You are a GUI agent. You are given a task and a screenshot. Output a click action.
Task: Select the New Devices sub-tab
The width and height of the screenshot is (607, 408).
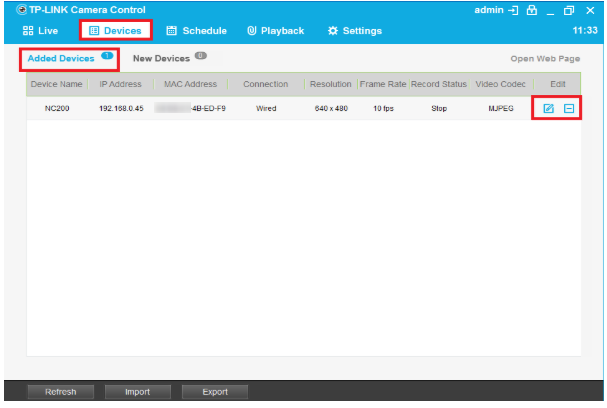pos(161,58)
